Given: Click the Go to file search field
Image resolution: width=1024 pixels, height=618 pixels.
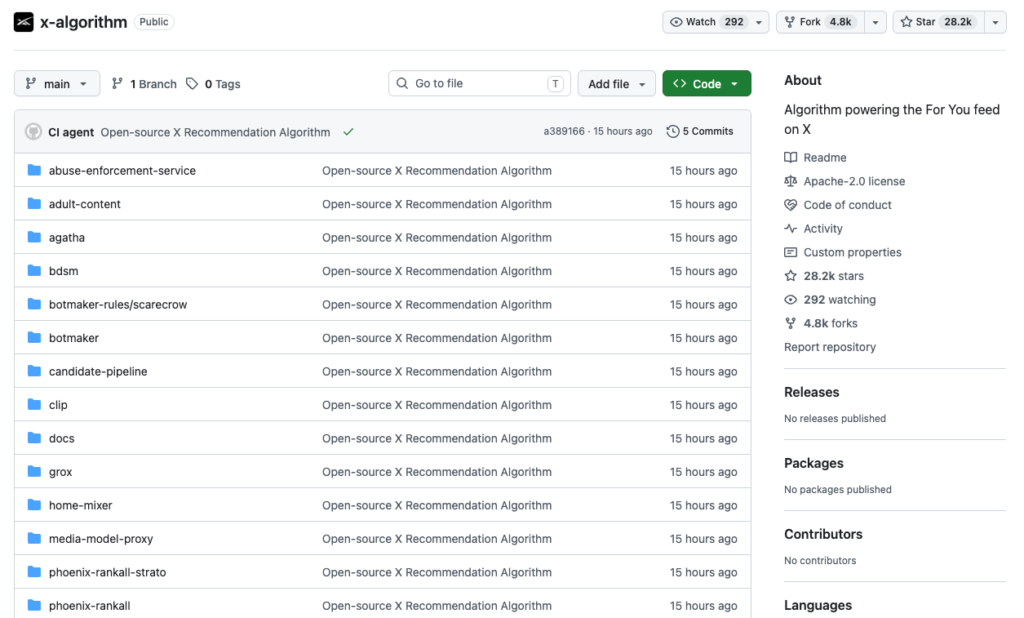Looking at the screenshot, I should 479,84.
